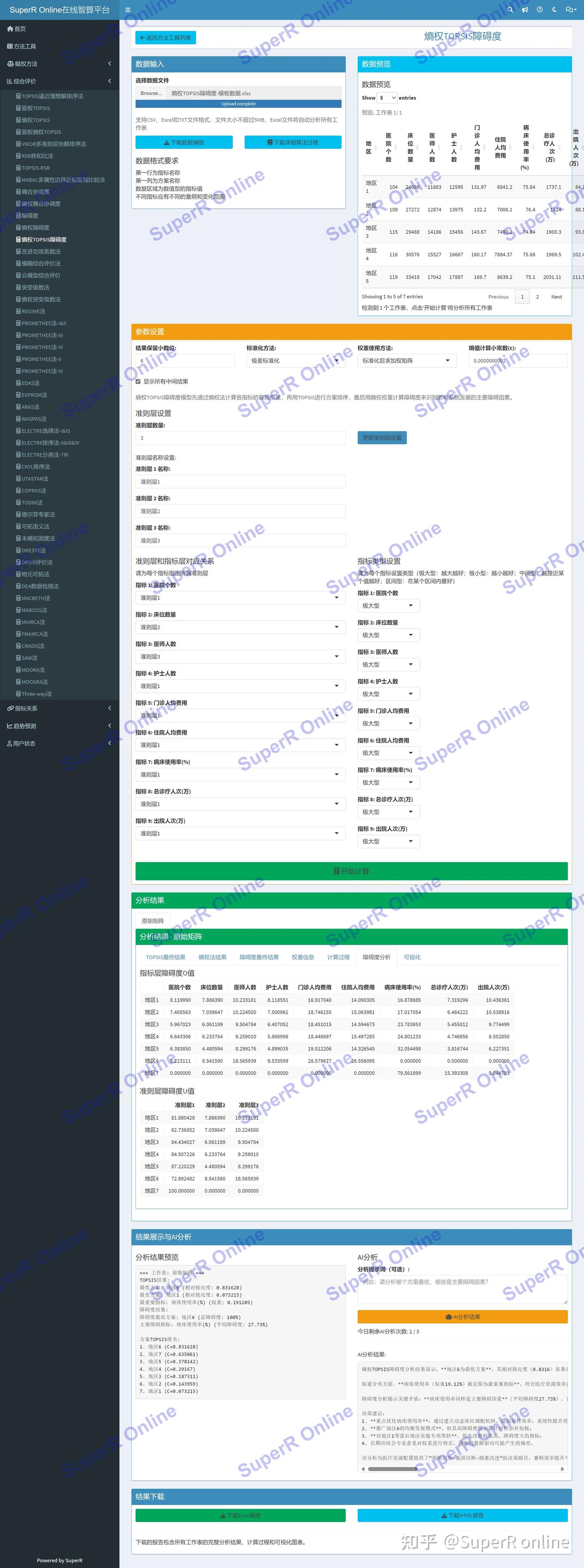The image size is (584, 1568).
Task: Click 更新准则层设置 button
Action: tap(382, 437)
